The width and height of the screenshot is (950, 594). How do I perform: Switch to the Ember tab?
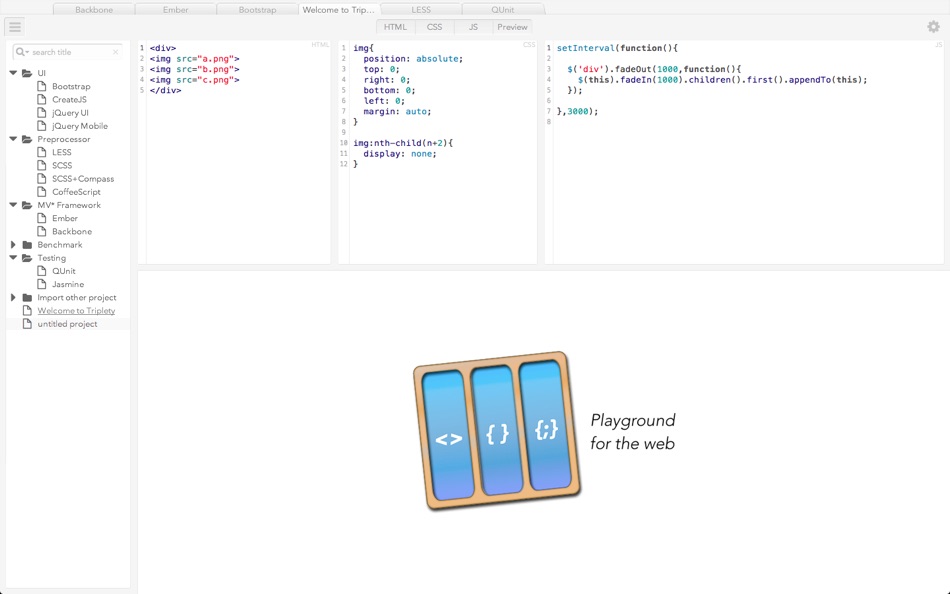pos(175,10)
